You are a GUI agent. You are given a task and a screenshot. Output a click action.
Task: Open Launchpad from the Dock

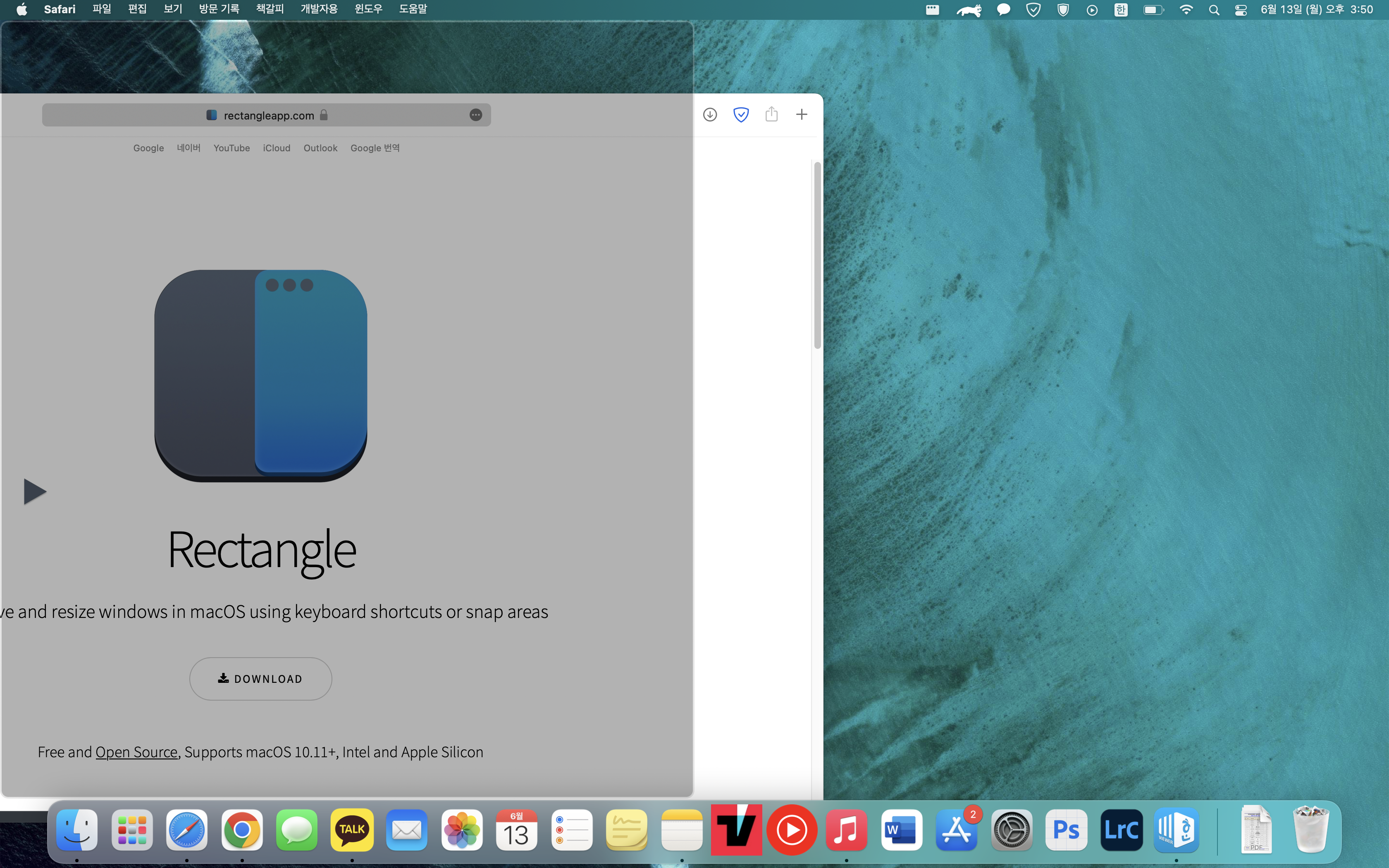click(132, 830)
